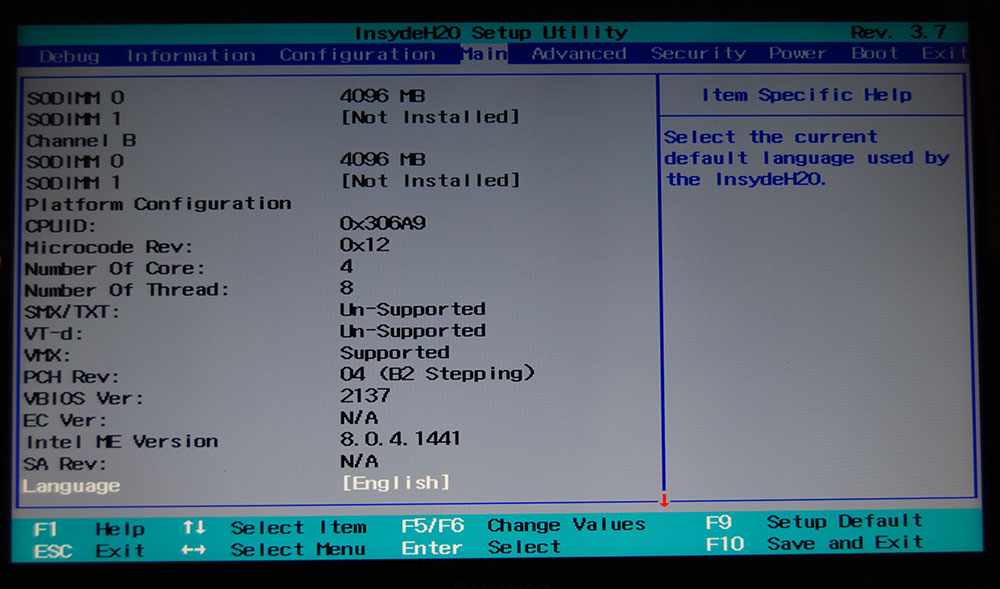Click the Channel B heading

(81, 140)
